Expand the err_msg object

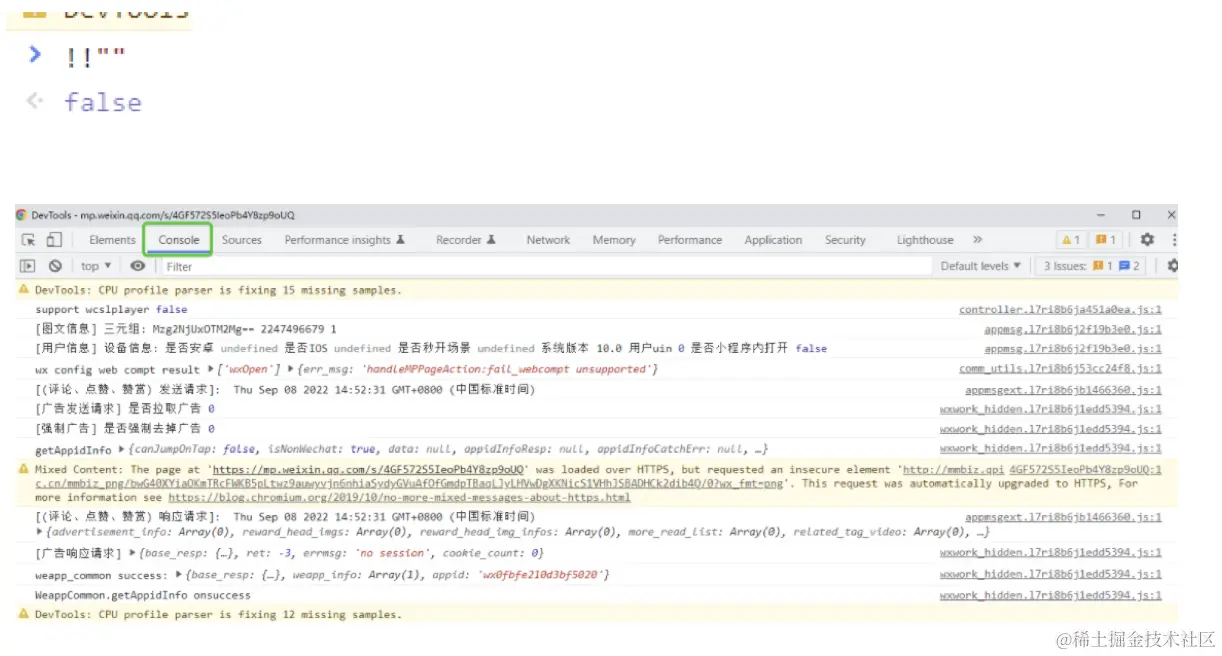coord(291,370)
